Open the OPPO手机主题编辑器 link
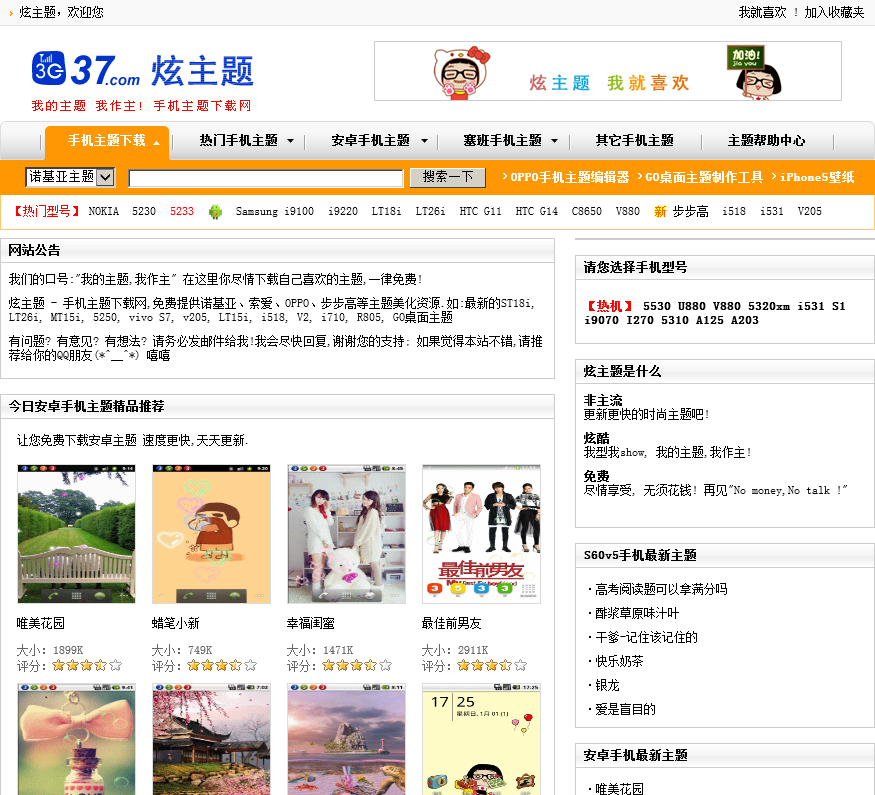The width and height of the screenshot is (875, 795). [x=569, y=177]
